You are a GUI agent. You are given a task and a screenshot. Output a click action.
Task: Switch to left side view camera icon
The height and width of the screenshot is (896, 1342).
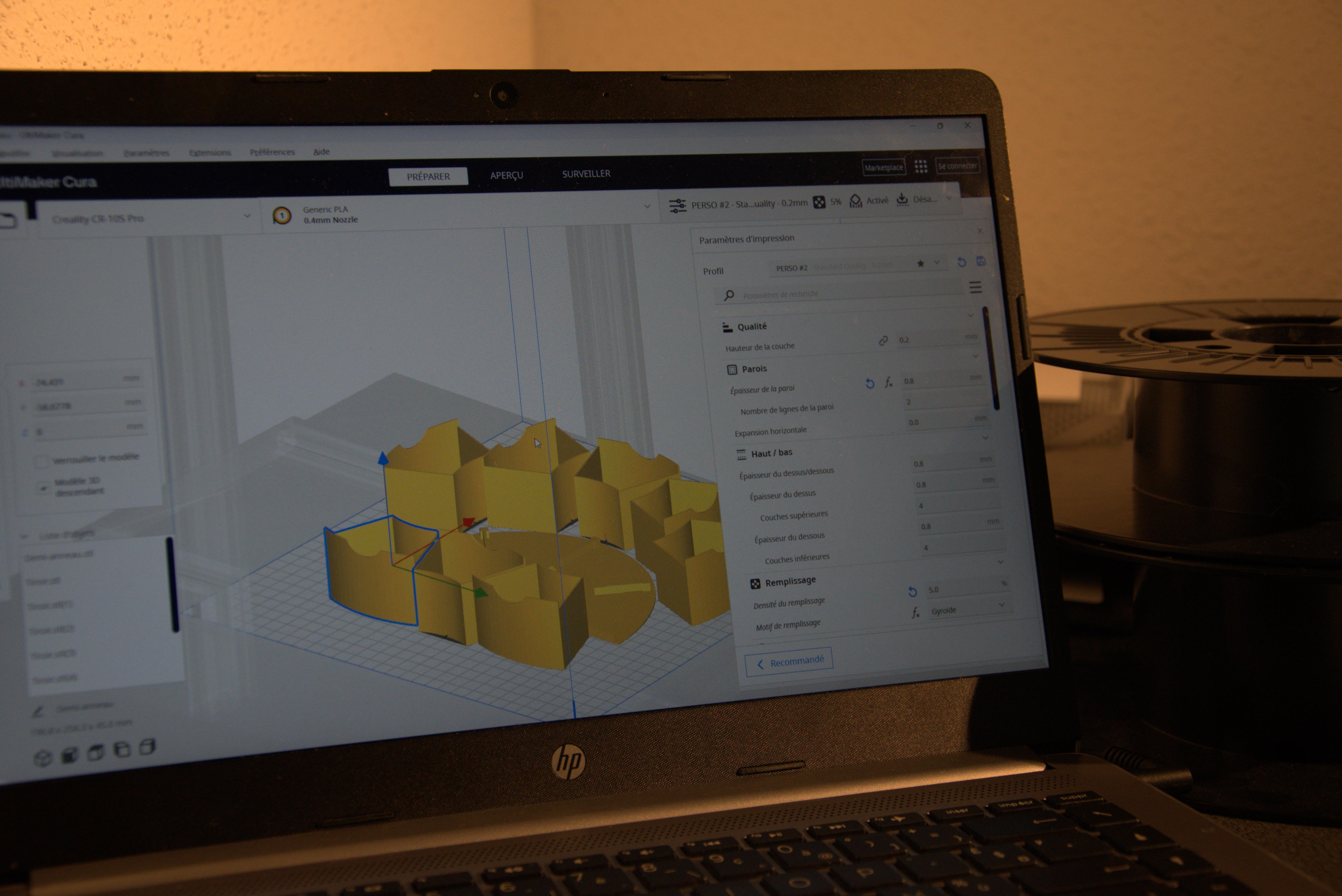pos(122,749)
